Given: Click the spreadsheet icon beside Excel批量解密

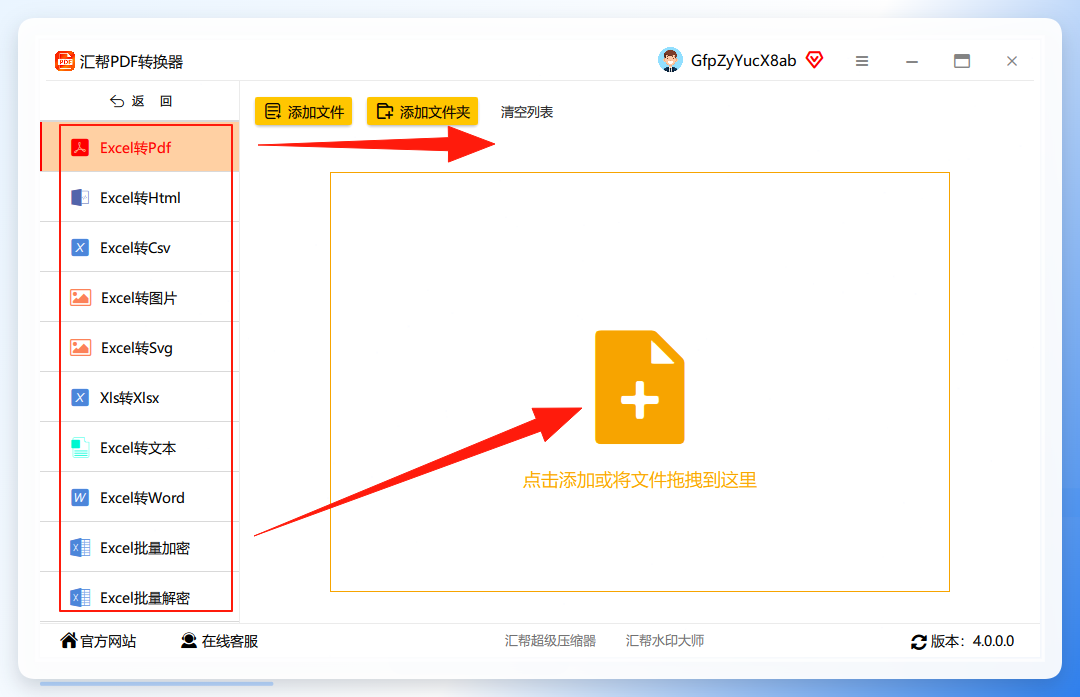Looking at the screenshot, I should coord(80,597).
